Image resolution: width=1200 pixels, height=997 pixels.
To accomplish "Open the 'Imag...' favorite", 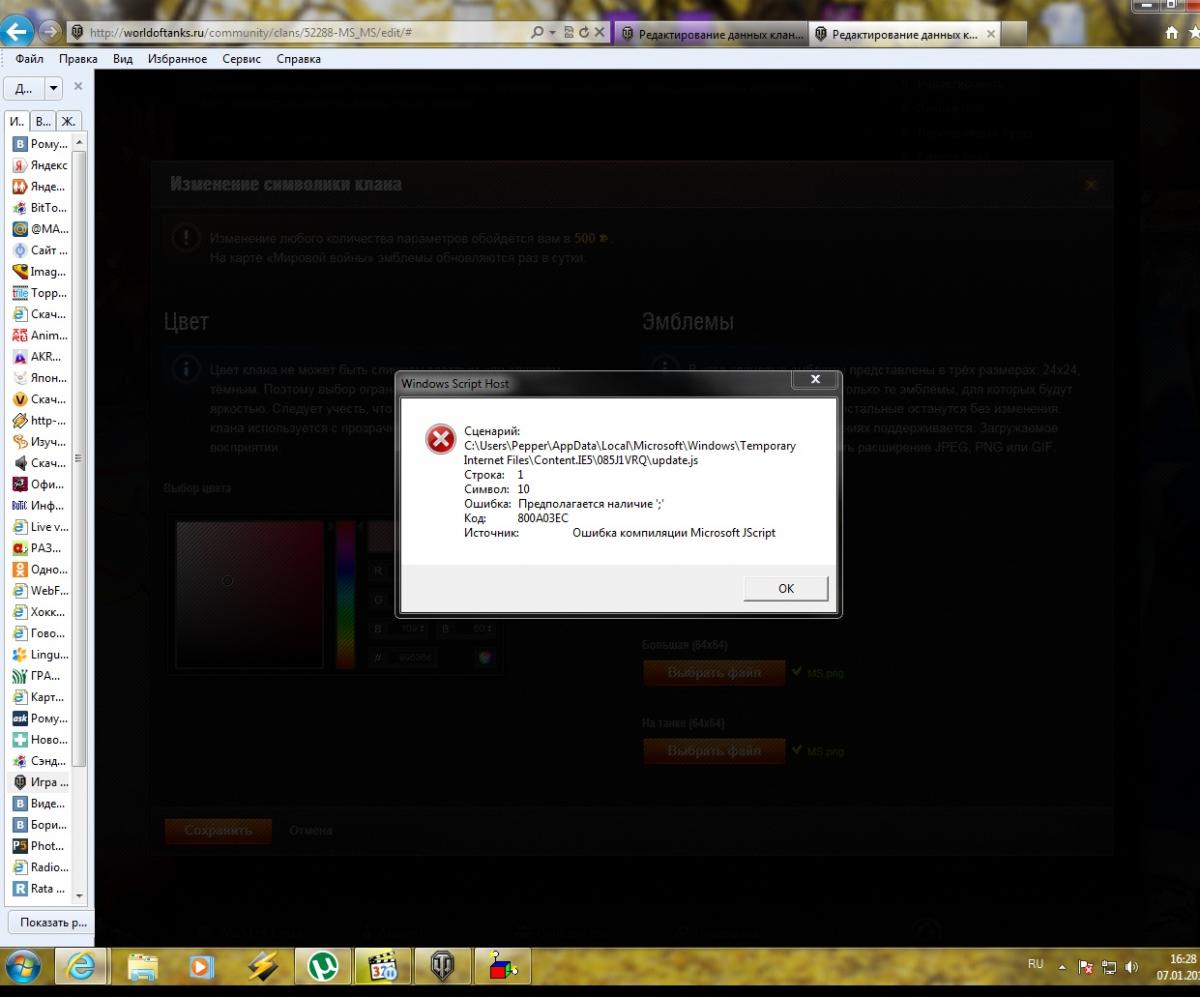I will [41, 272].
